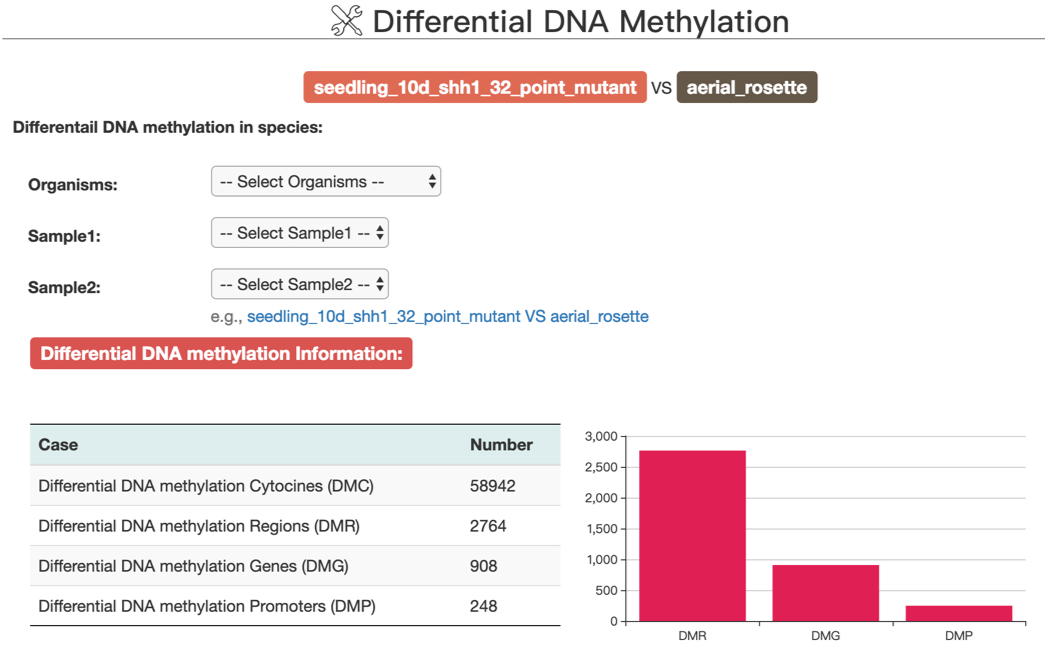The height and width of the screenshot is (647, 1045).
Task: Click the DMR axis label under the chart
Action: click(x=693, y=634)
